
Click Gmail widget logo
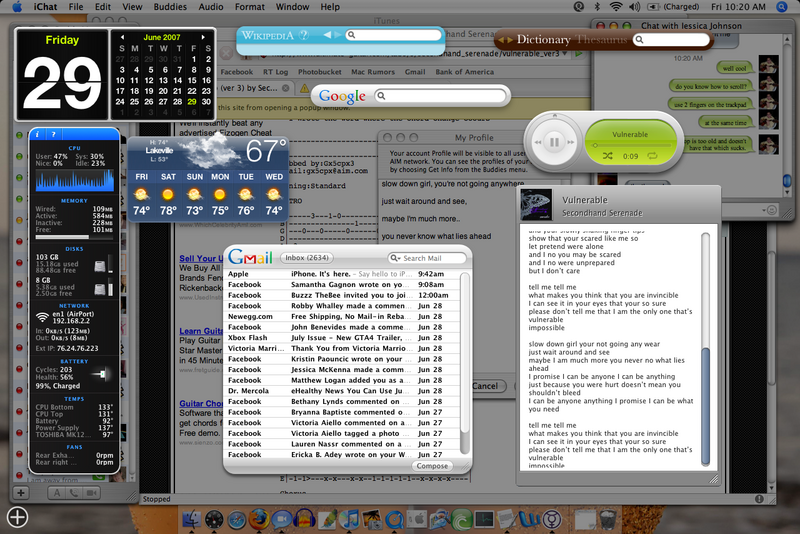click(x=251, y=258)
